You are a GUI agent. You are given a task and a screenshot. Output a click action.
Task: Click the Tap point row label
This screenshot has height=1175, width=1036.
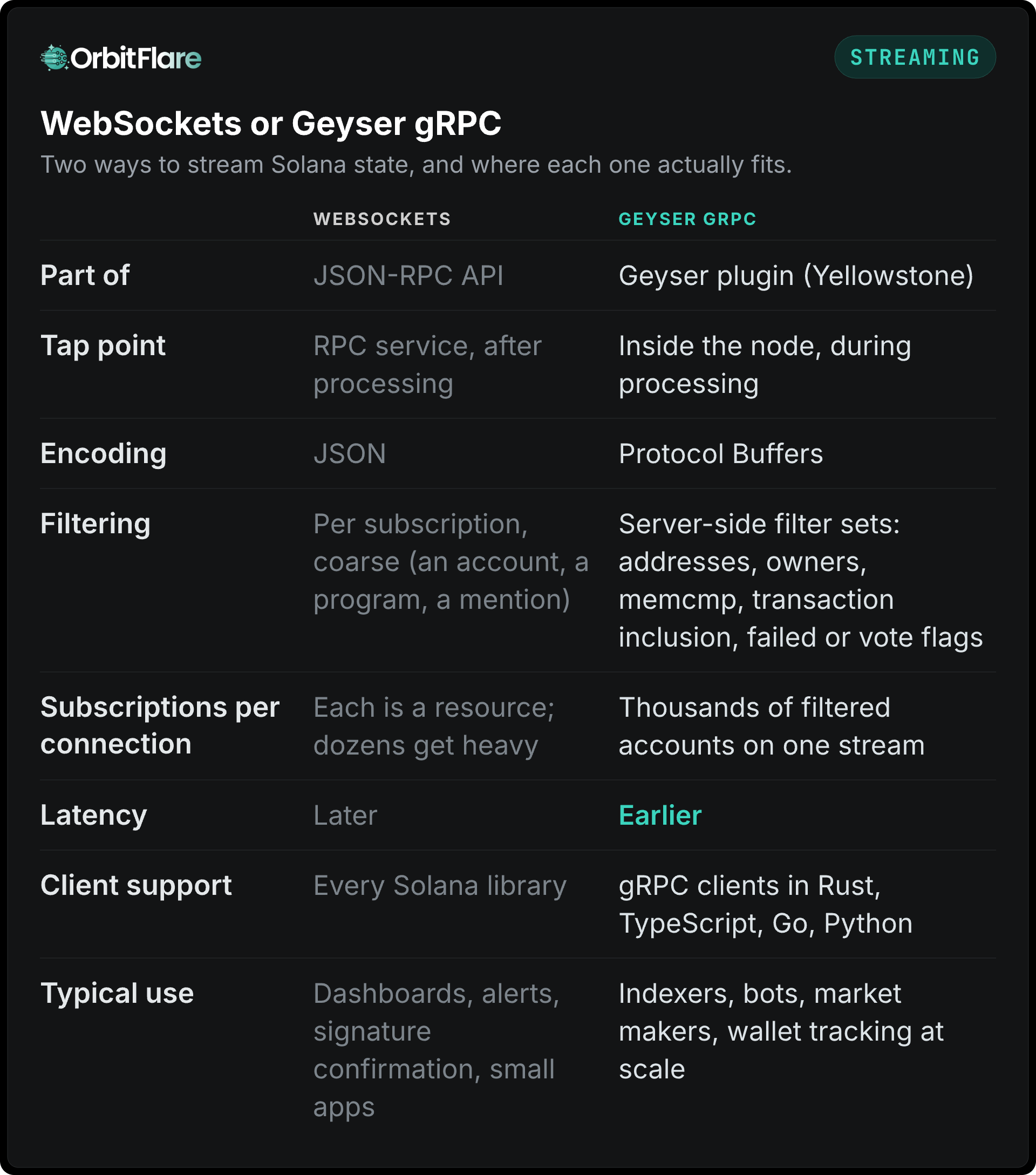(x=103, y=345)
